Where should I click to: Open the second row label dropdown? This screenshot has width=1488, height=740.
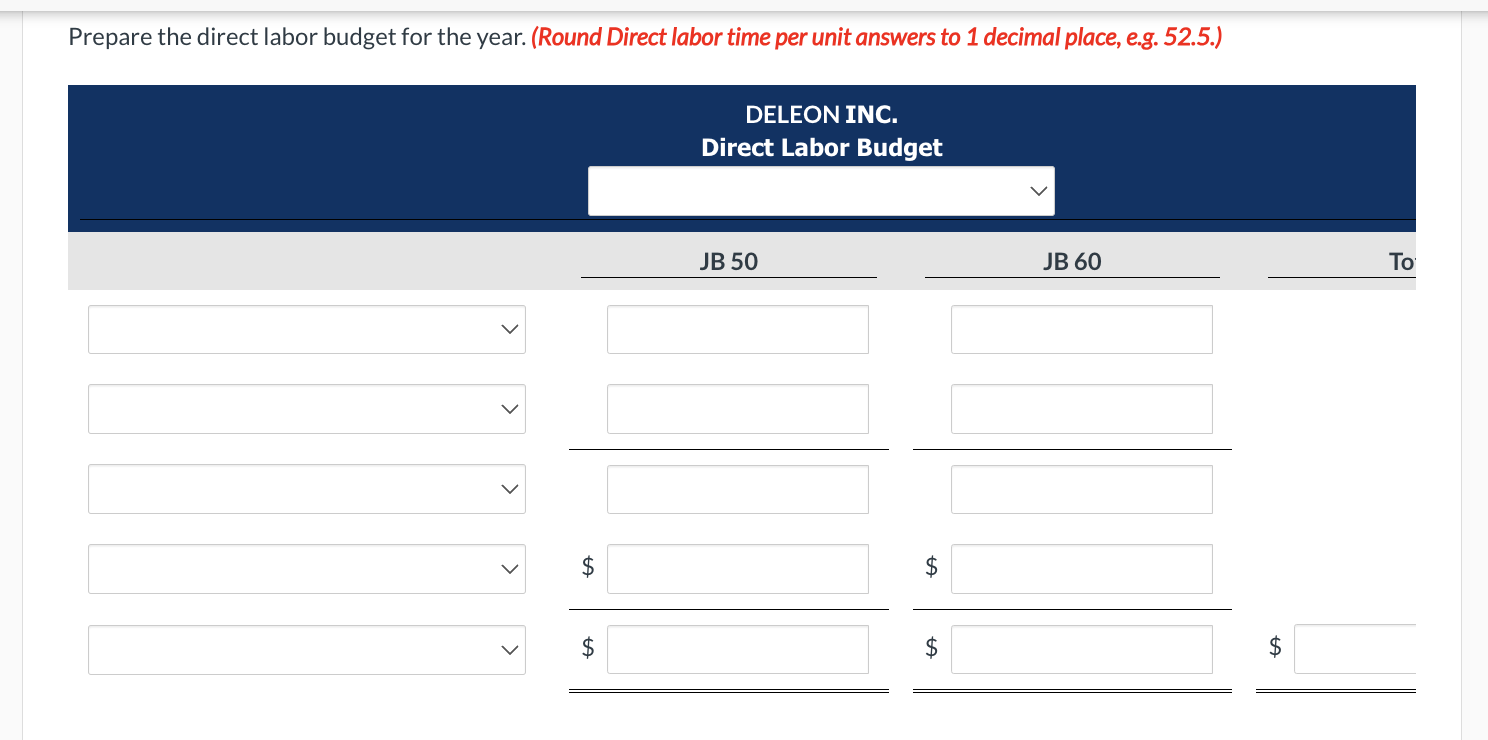tap(306, 409)
